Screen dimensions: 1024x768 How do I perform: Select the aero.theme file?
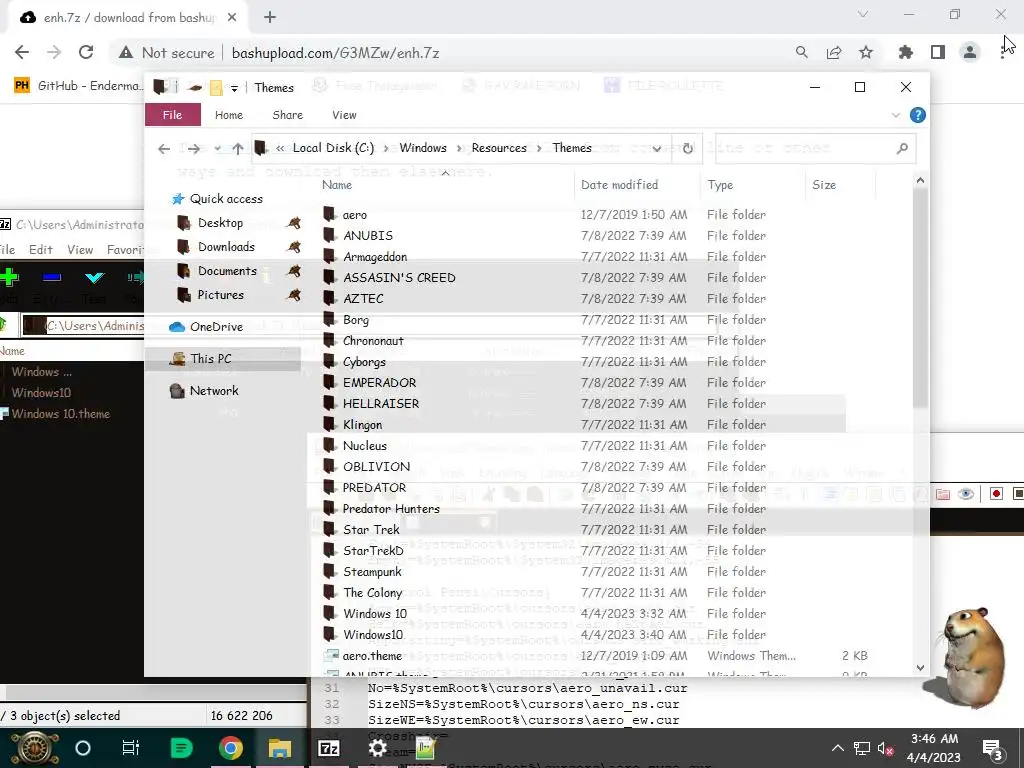point(372,656)
